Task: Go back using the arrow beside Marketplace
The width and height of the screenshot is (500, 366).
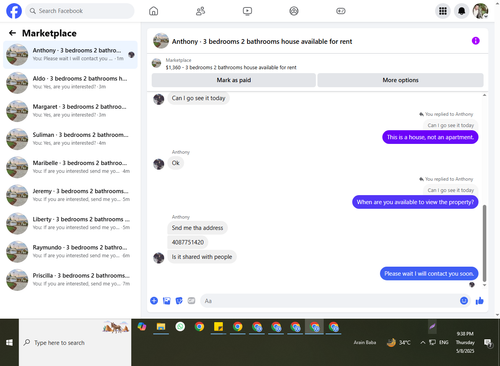Action: pyautogui.click(x=12, y=33)
